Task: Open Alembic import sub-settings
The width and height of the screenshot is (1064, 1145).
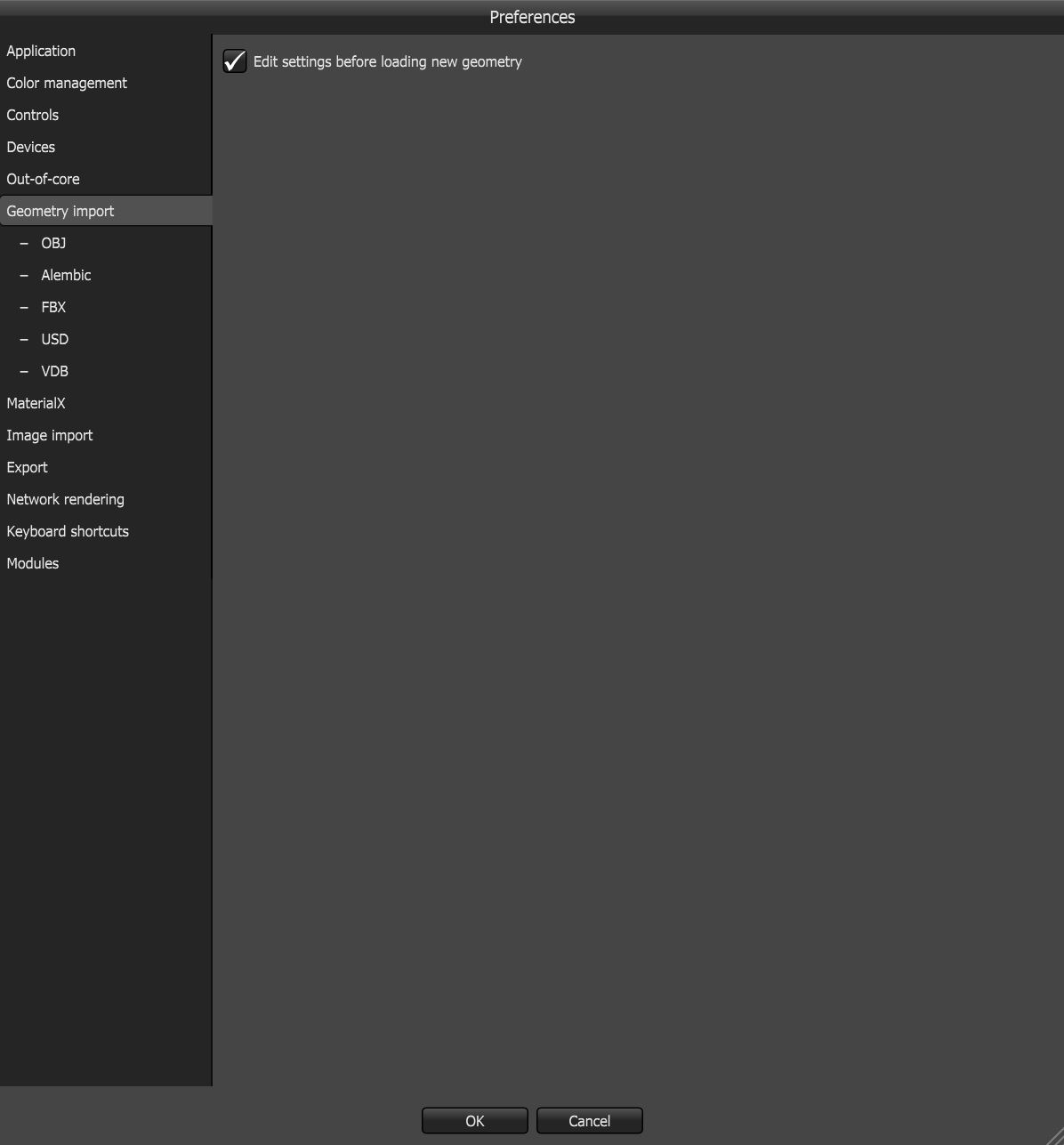Action: (x=105, y=275)
